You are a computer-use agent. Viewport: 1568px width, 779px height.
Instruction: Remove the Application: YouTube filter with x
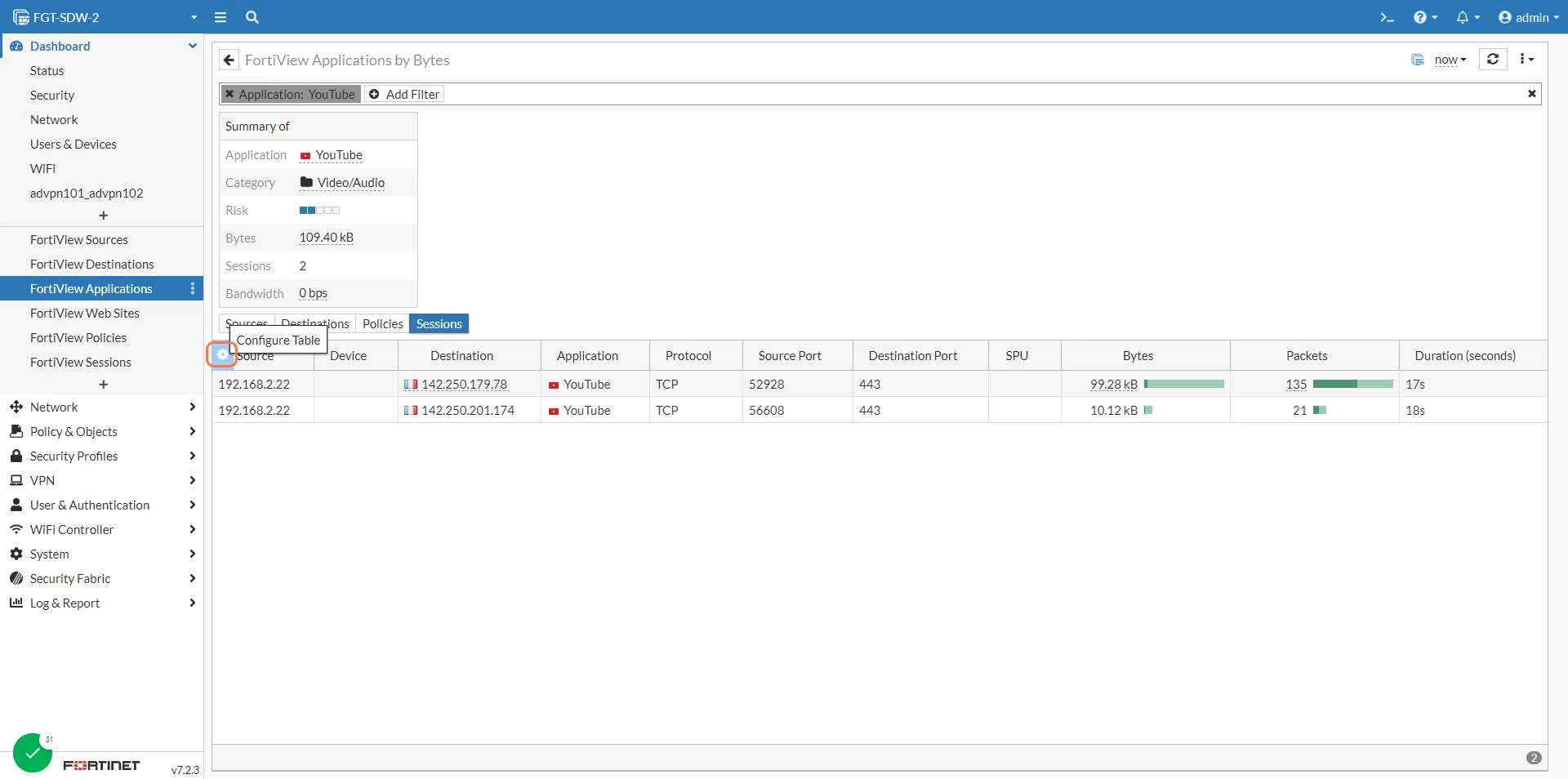pos(229,94)
